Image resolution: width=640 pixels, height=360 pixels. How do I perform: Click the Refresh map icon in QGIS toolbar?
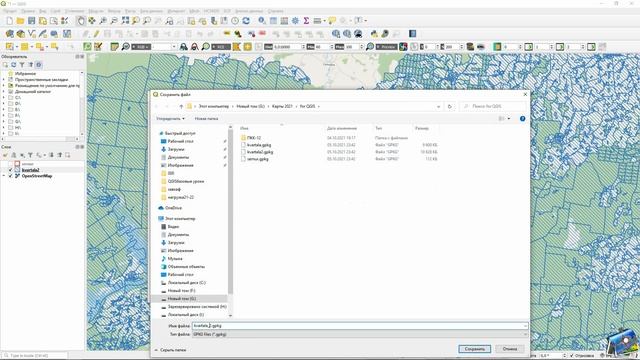246,21
